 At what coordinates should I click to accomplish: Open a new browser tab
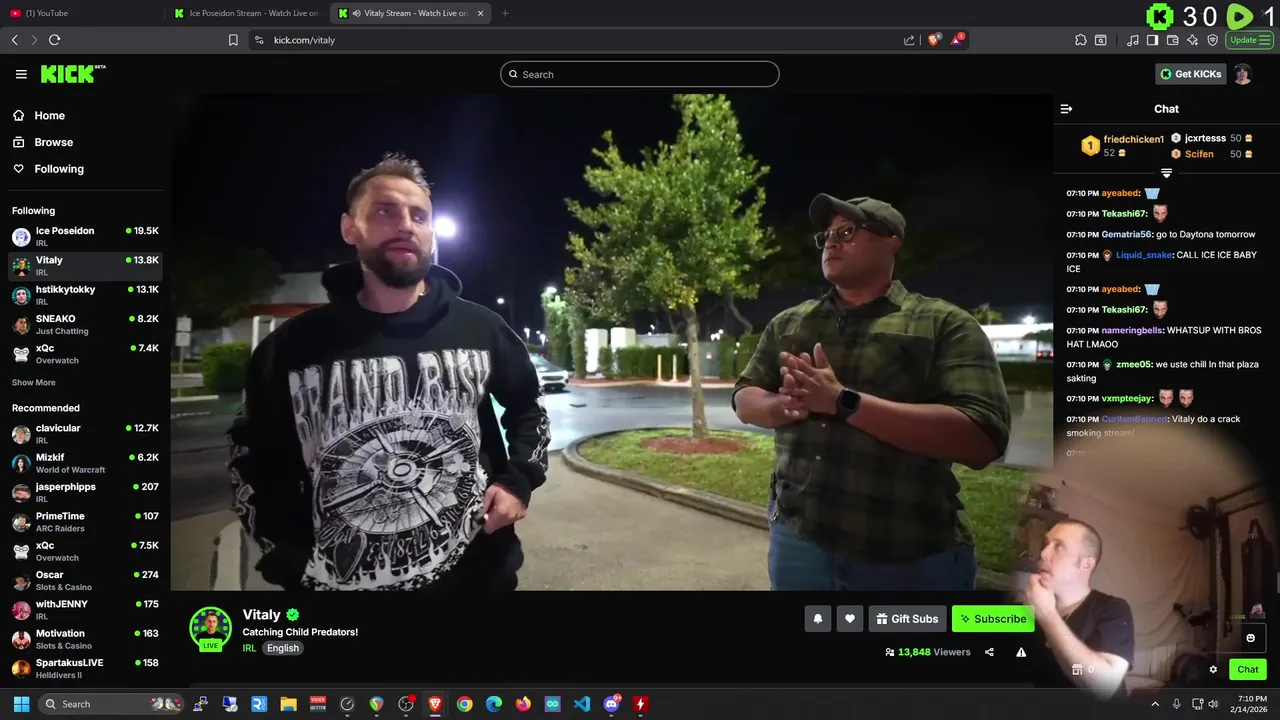point(505,13)
